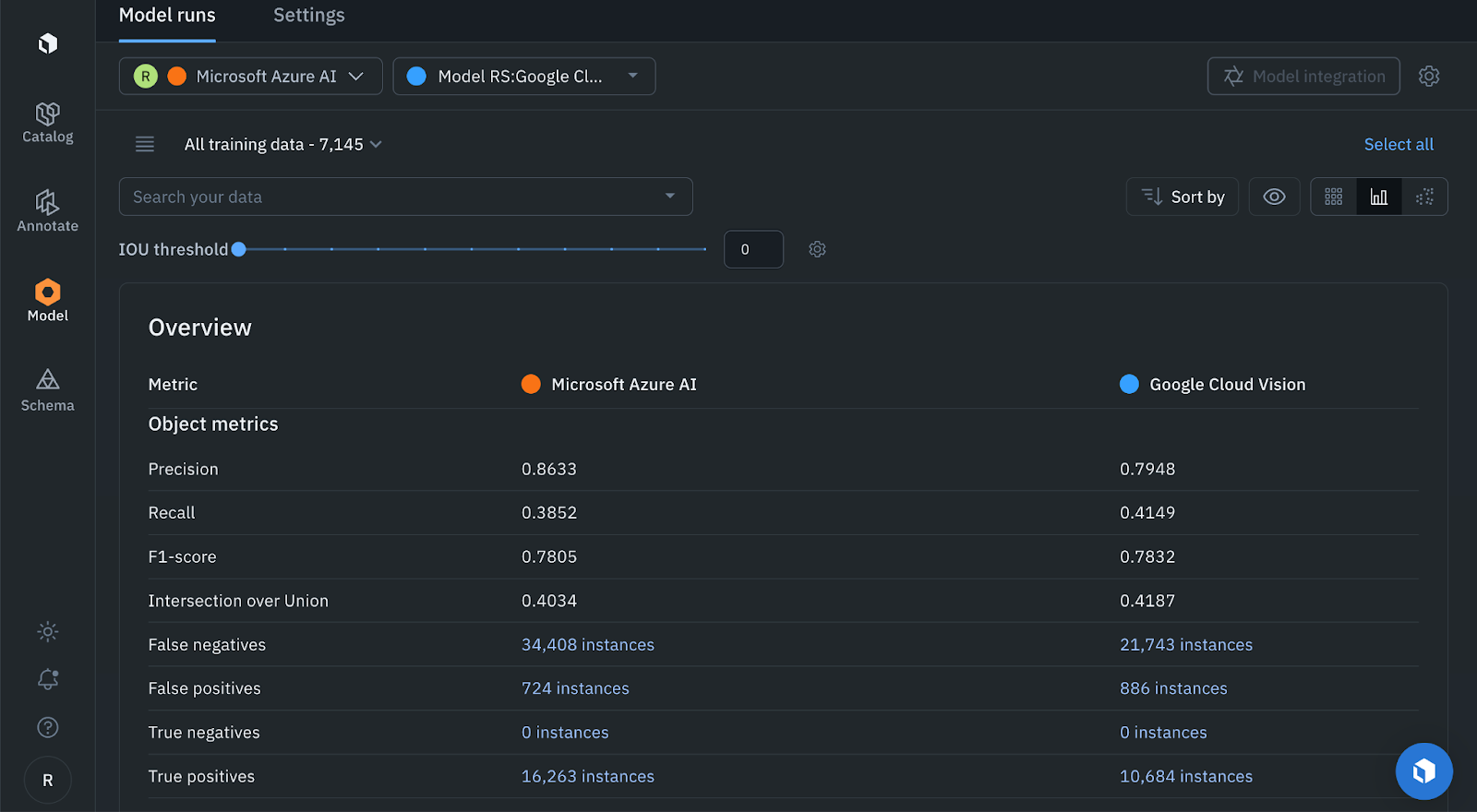Click the Precision row label
This screenshot has height=812, width=1477.
coord(184,469)
